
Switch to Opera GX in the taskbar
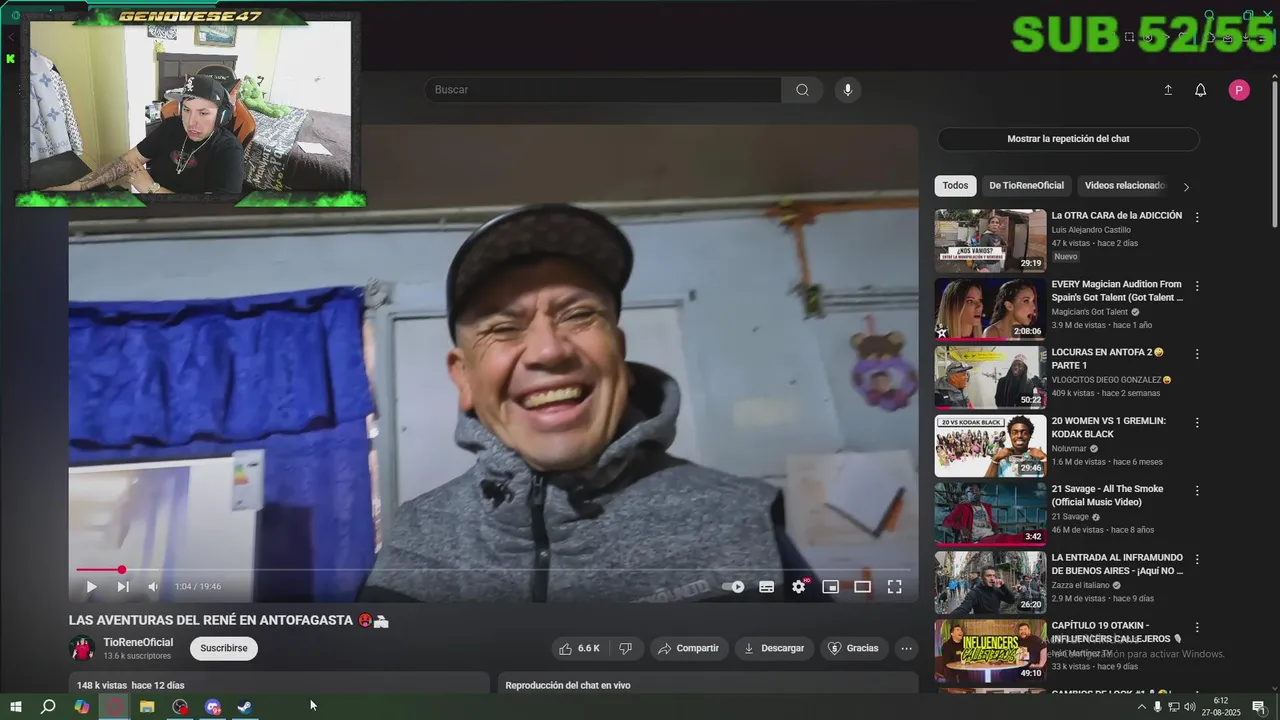pos(115,707)
